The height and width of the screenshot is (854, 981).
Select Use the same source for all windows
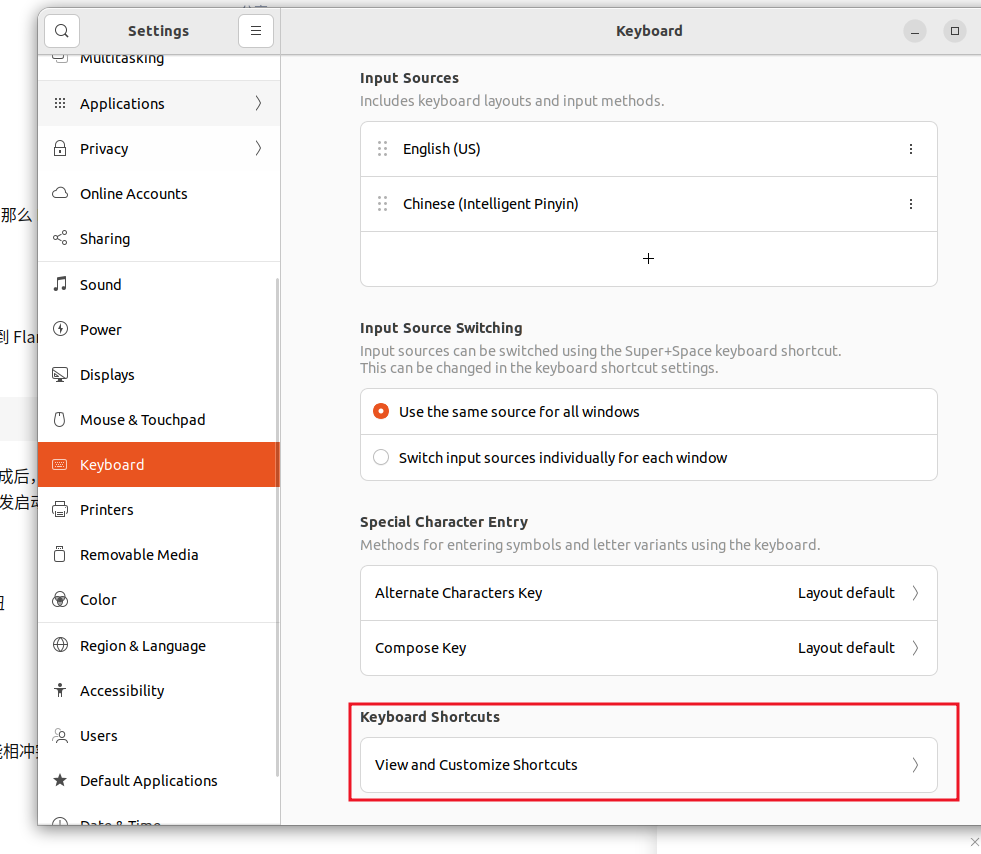tap(381, 411)
